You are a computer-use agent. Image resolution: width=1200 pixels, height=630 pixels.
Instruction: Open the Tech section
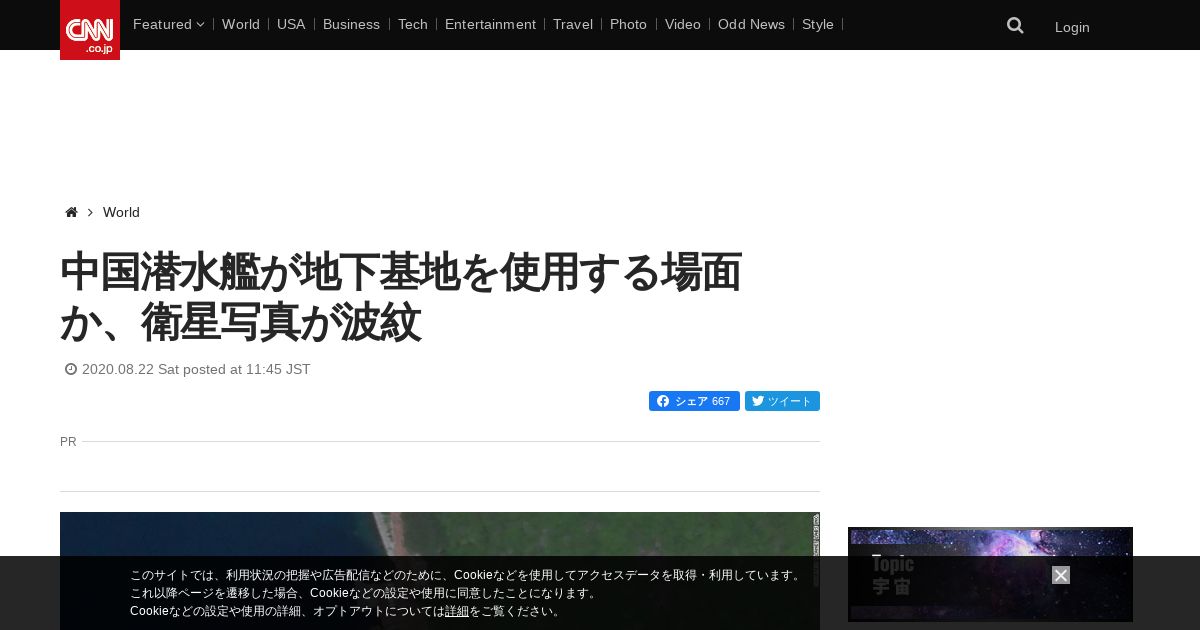point(413,24)
